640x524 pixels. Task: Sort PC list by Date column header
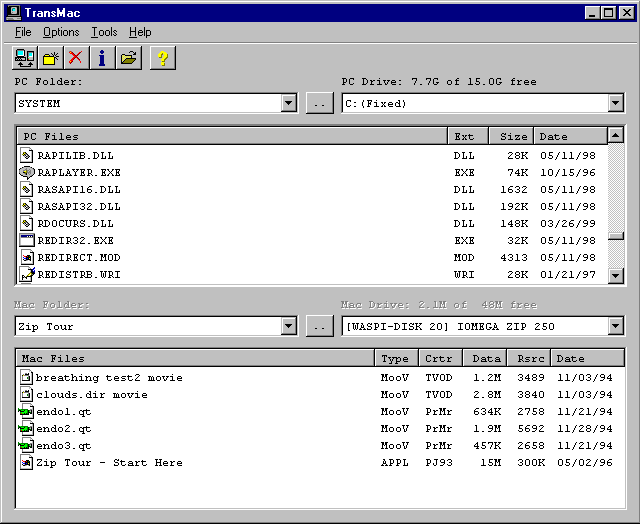571,136
